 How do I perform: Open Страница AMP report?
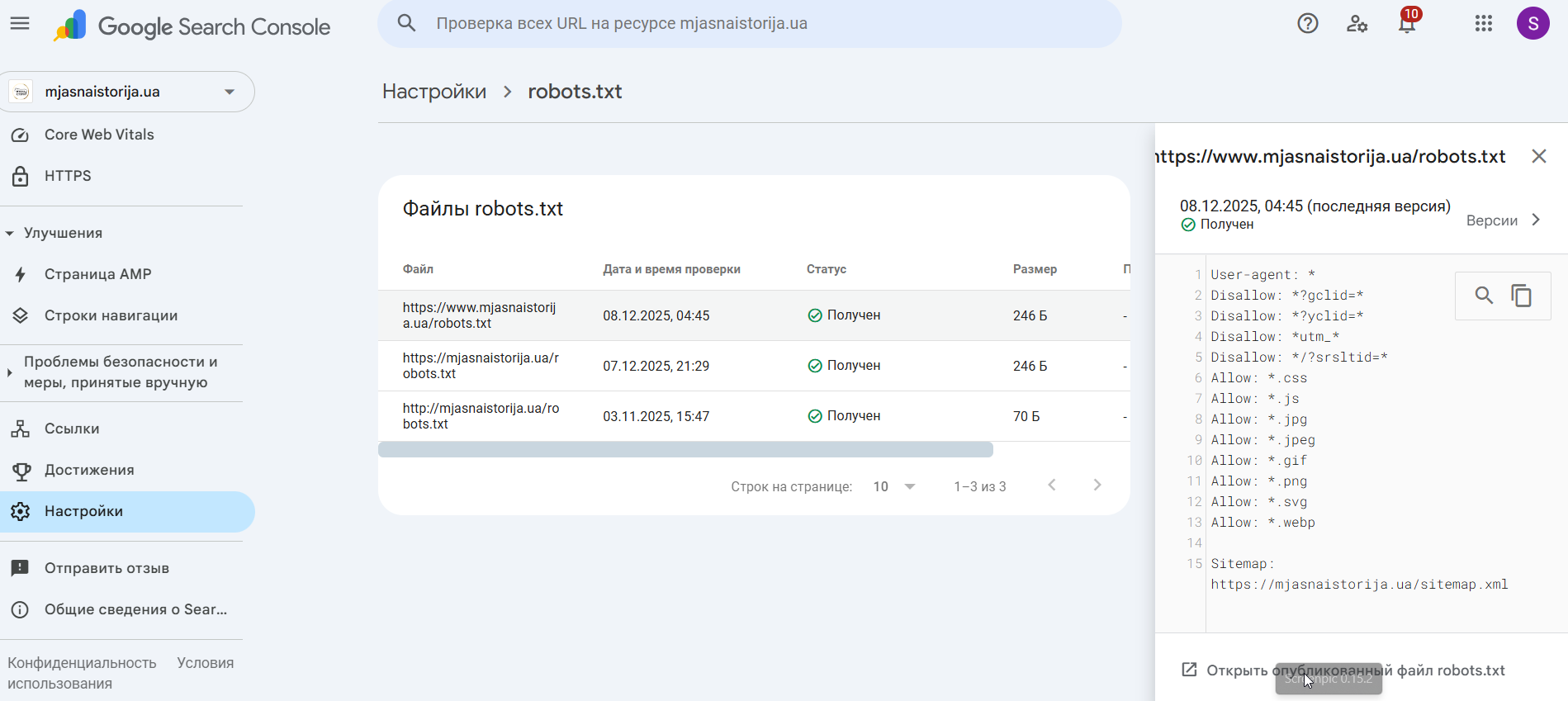98,274
